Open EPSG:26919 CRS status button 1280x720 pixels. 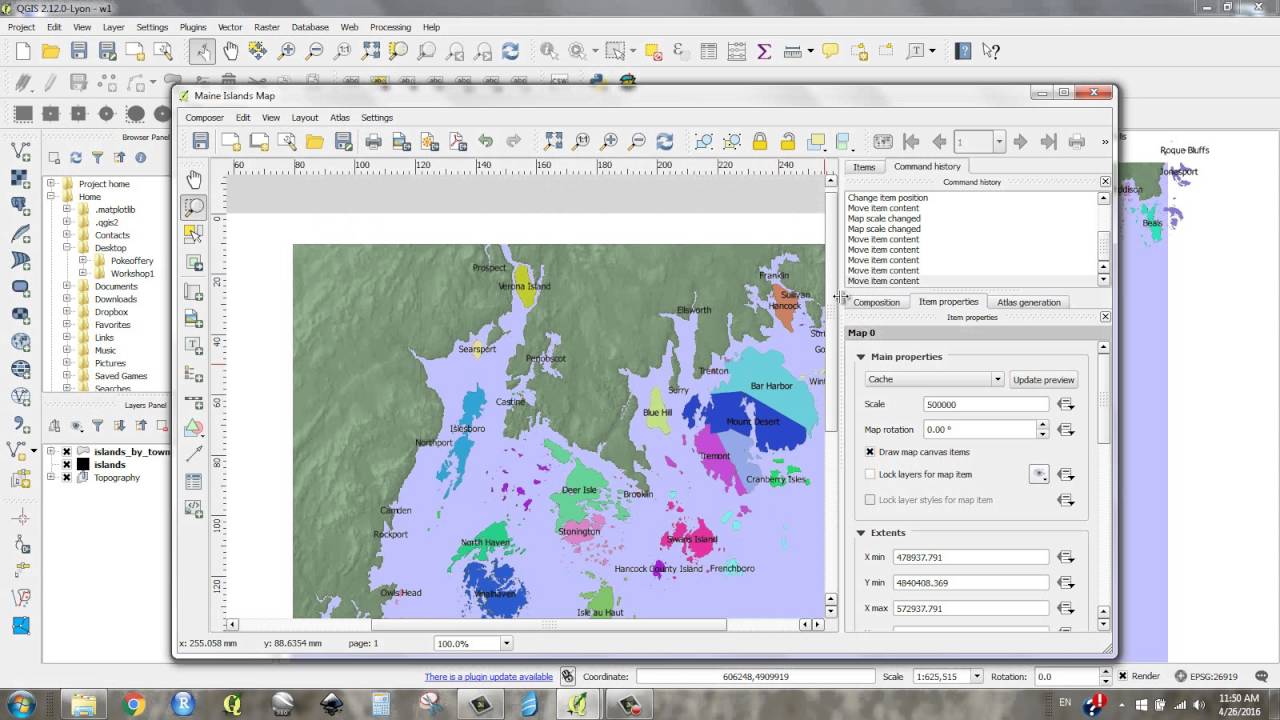(x=1208, y=677)
